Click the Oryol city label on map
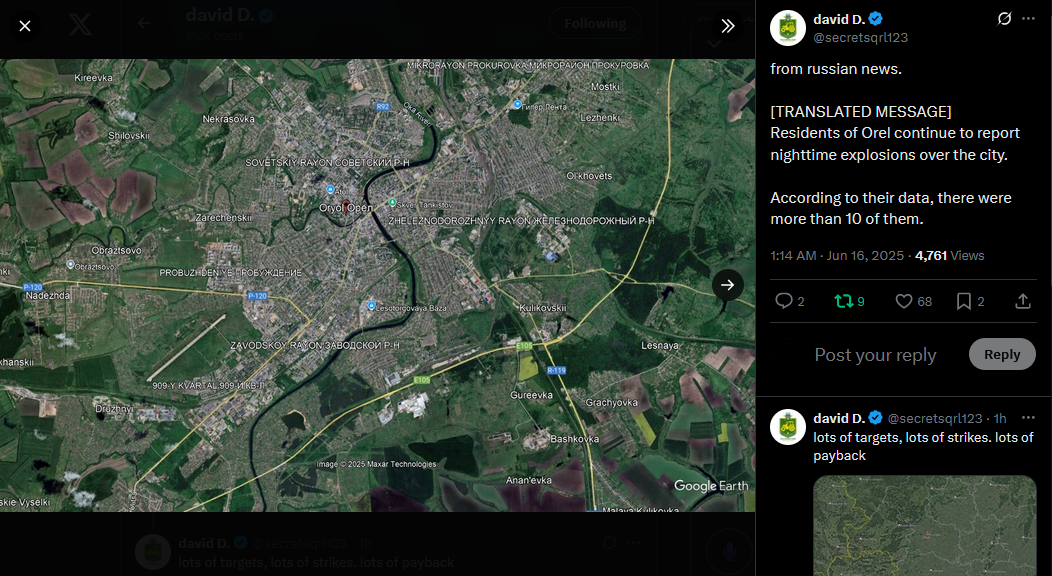The width and height of the screenshot is (1052, 576). tap(345, 208)
